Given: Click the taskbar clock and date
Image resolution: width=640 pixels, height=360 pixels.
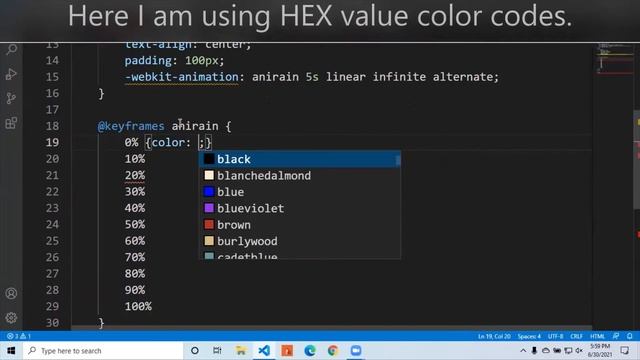Looking at the screenshot, I should click(x=600, y=351).
